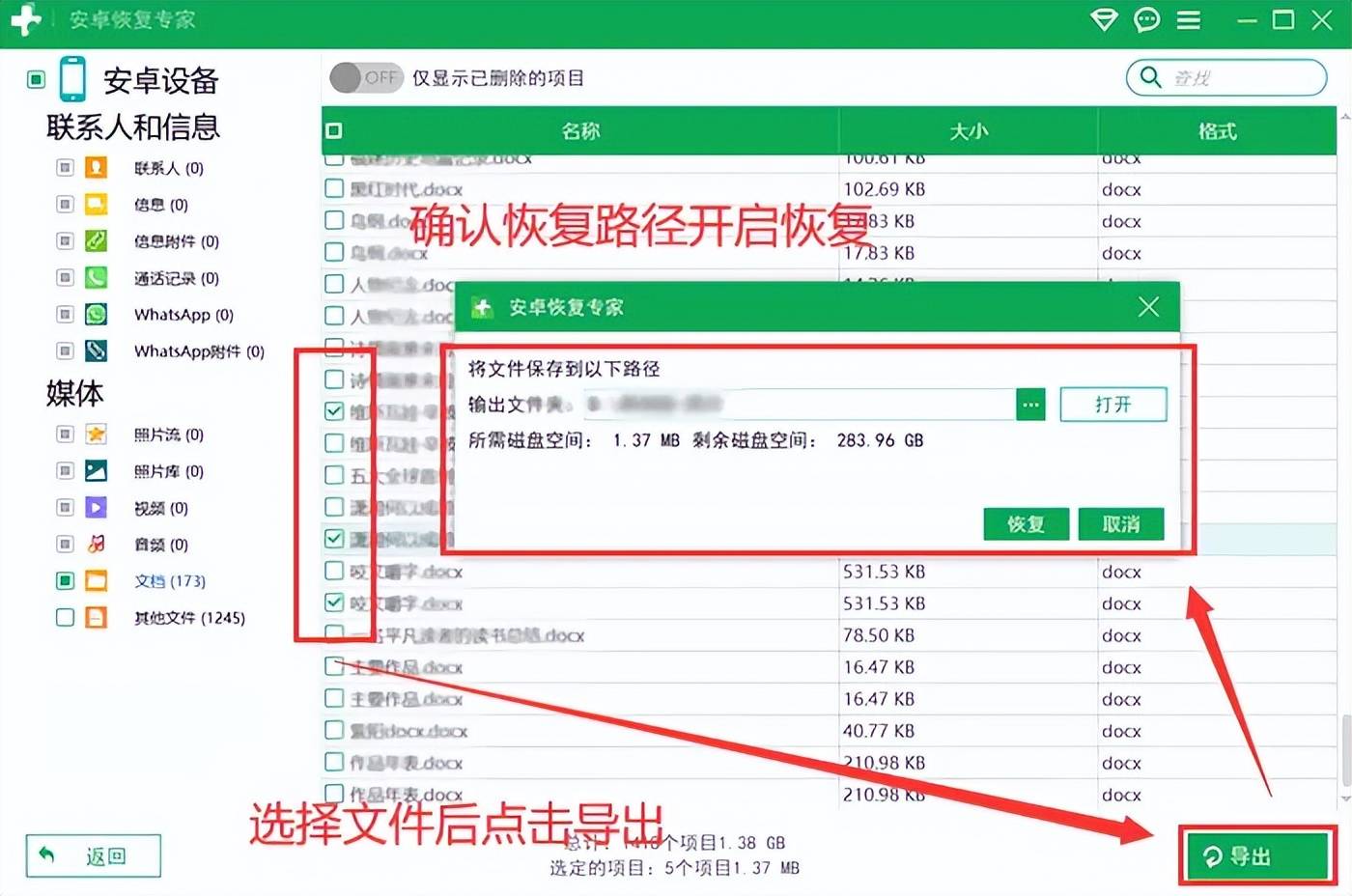Open the 联系人 contacts category
1352x896 pixels.
click(97, 167)
